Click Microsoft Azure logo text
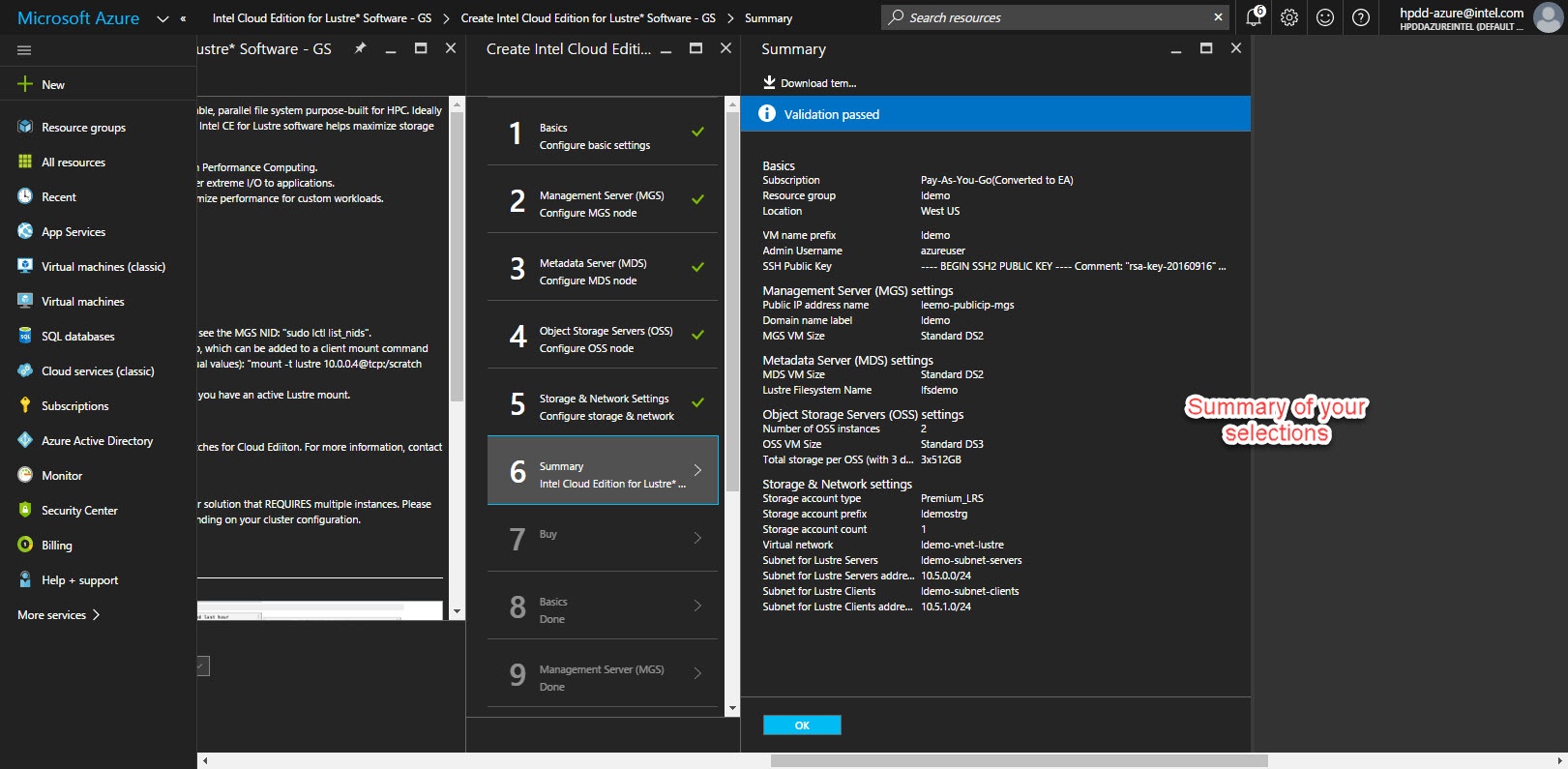The width and height of the screenshot is (1568, 769). 78,18
